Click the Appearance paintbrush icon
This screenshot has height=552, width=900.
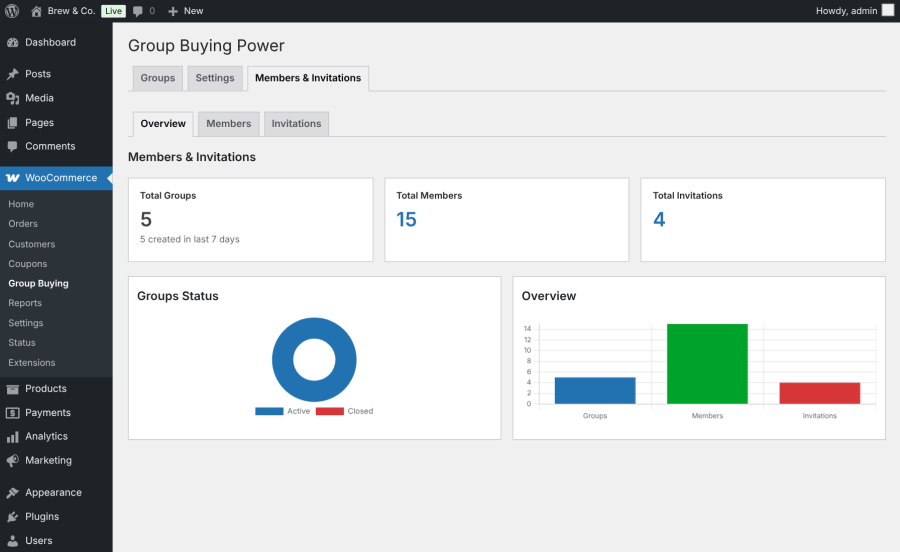13,493
